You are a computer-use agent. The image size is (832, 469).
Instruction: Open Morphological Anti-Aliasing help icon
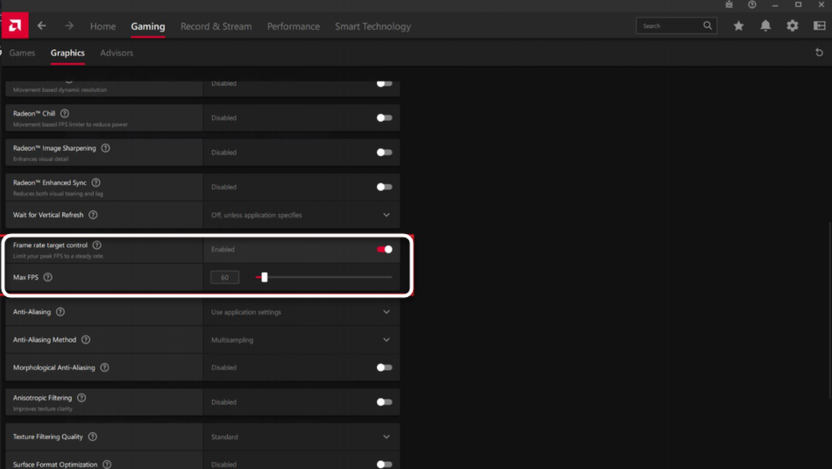pos(105,367)
